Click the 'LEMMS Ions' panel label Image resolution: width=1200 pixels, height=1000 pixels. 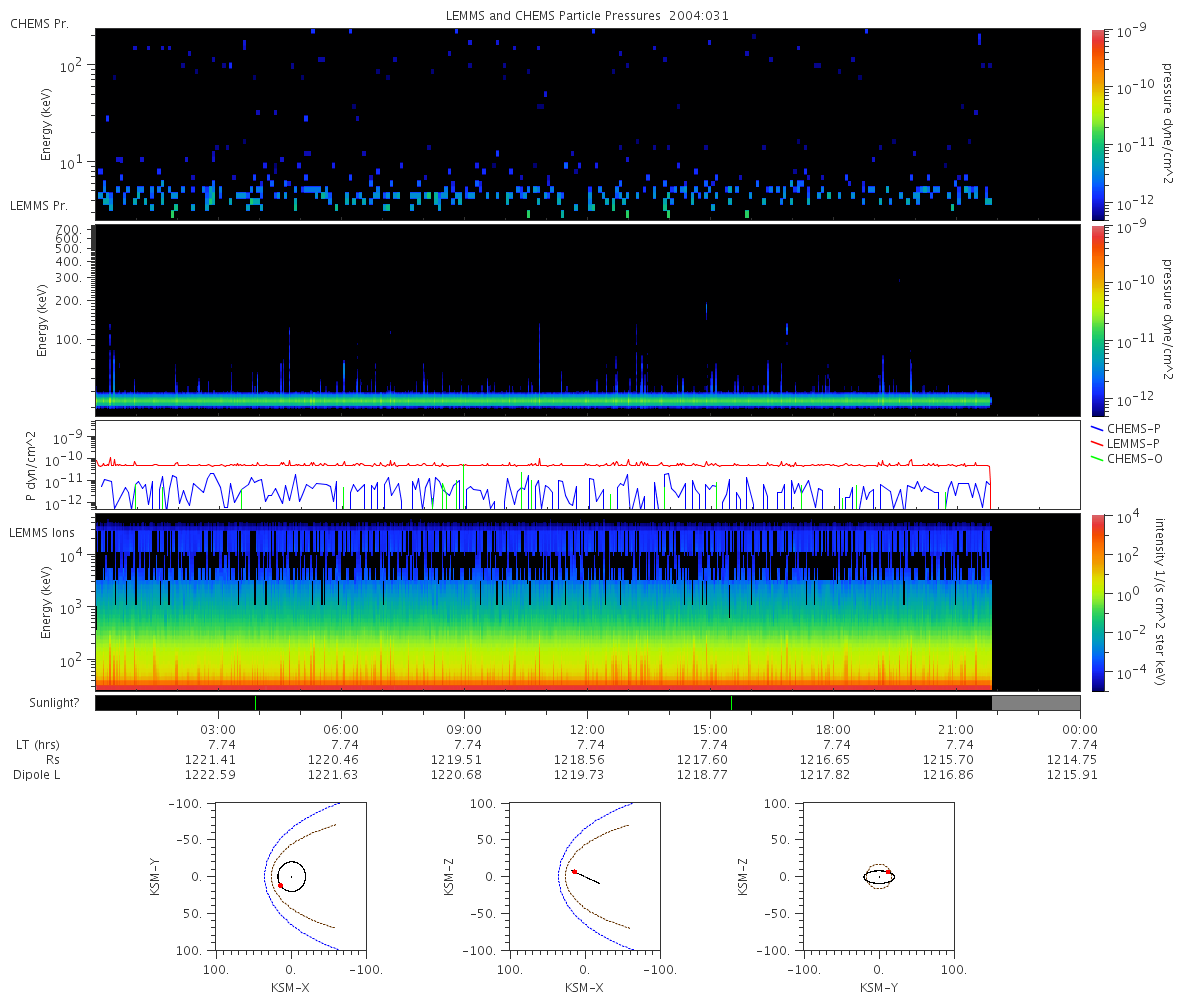point(40,532)
